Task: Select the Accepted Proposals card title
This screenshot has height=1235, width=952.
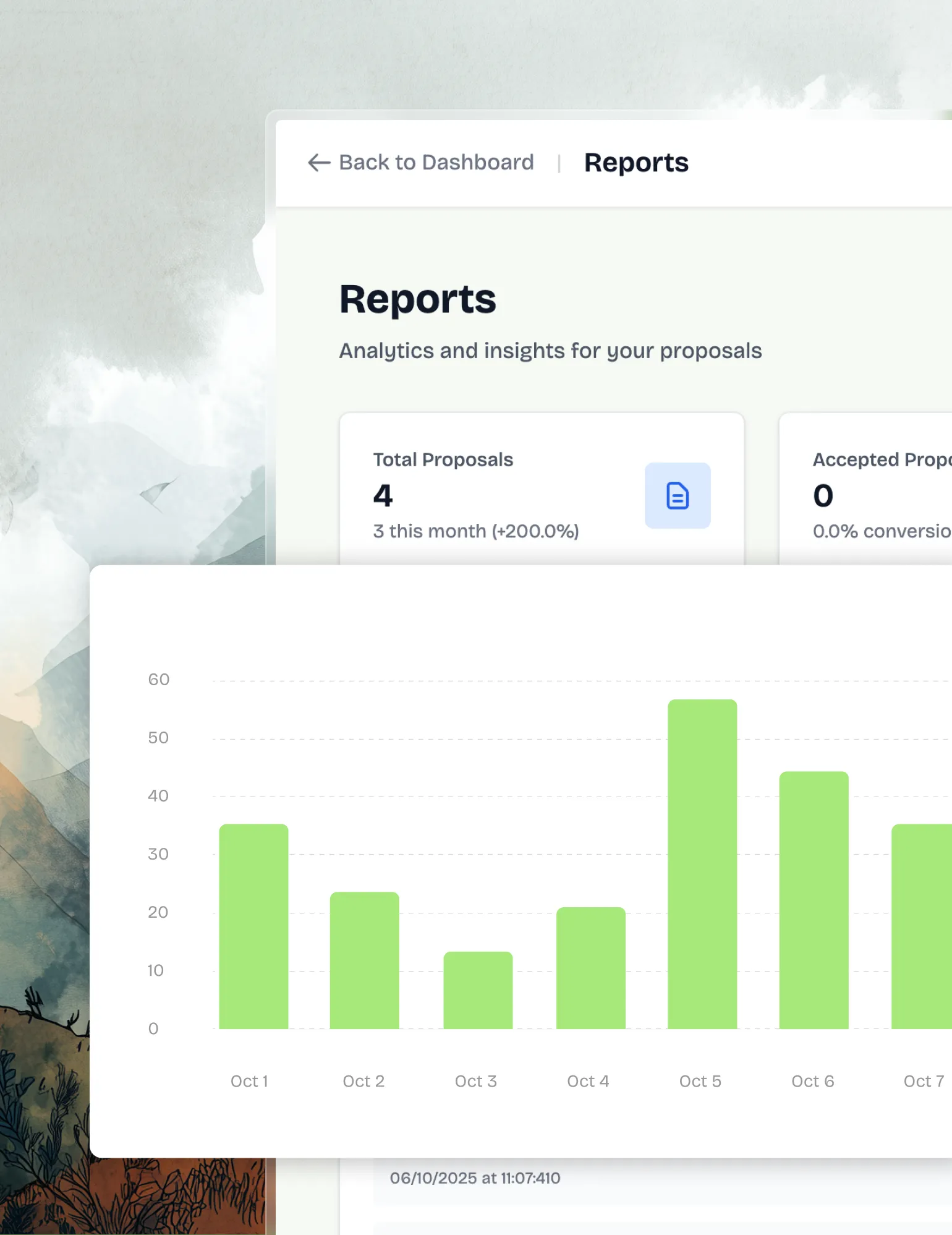Action: tap(881, 459)
